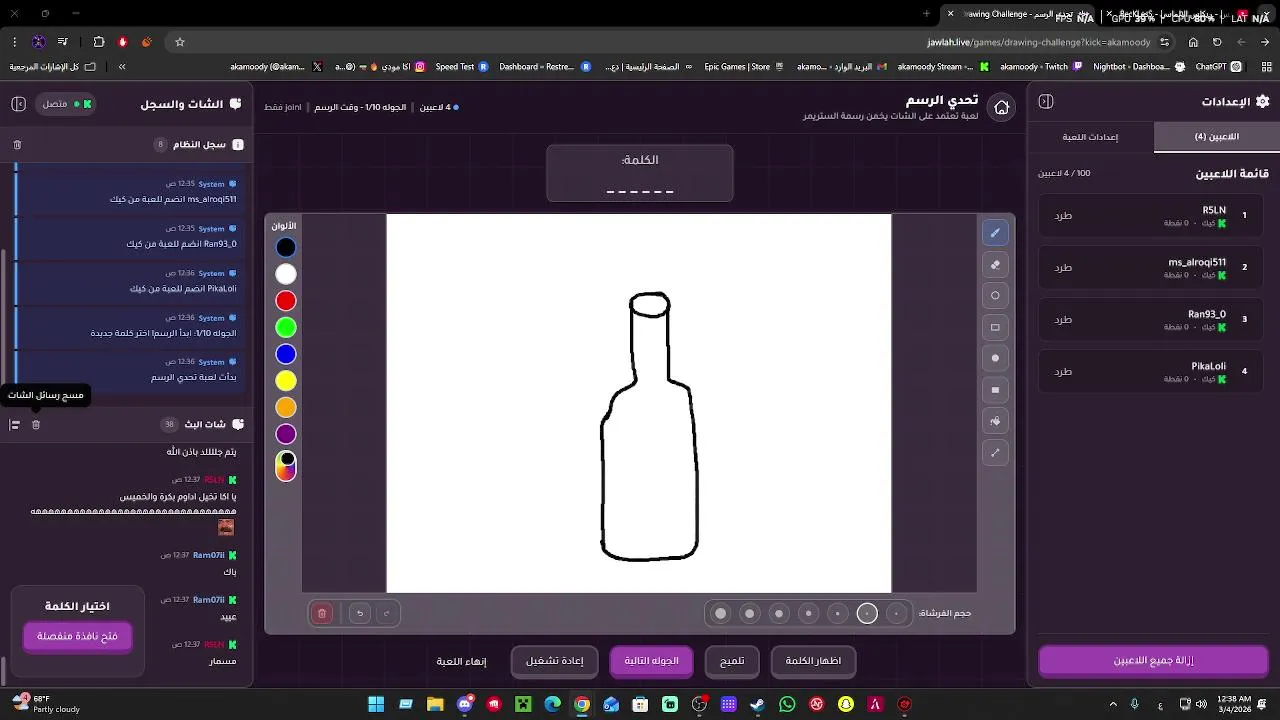This screenshot has width=1280, height=720.
Task: Pick the green color swatch
Action: pos(286,327)
